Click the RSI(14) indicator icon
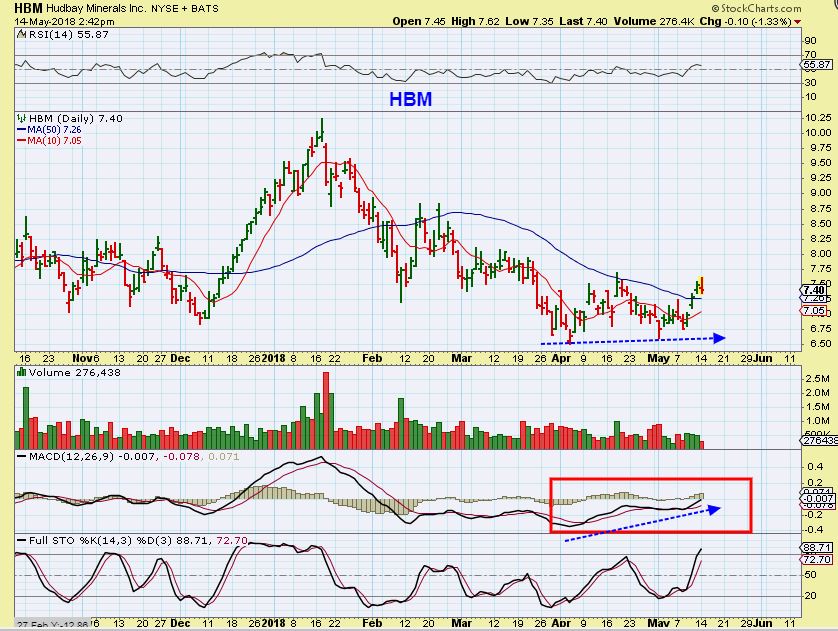 coord(21,35)
